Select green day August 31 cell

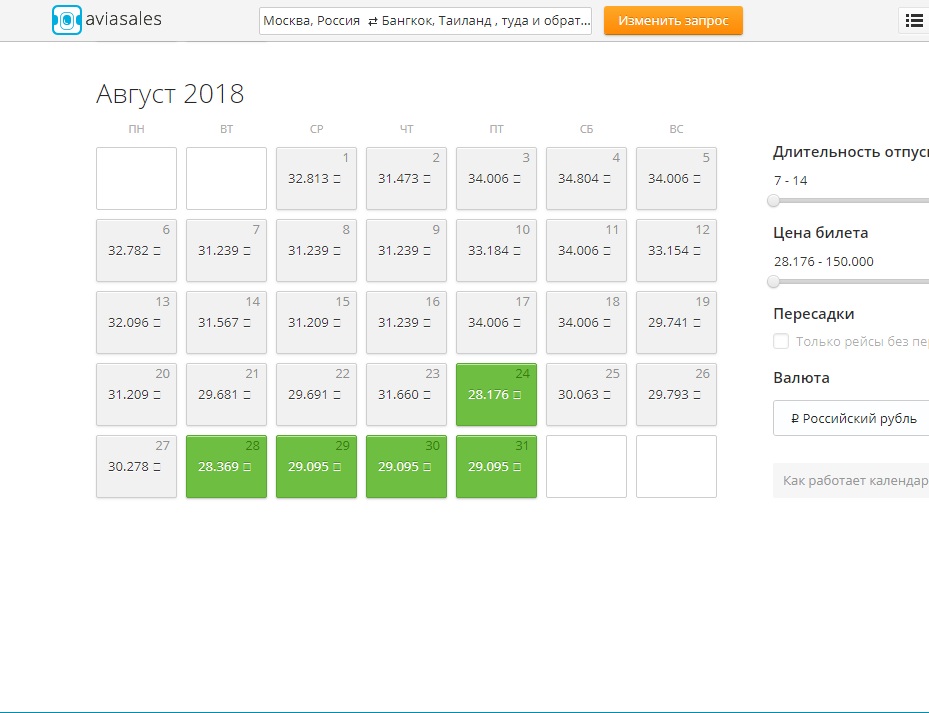point(496,466)
